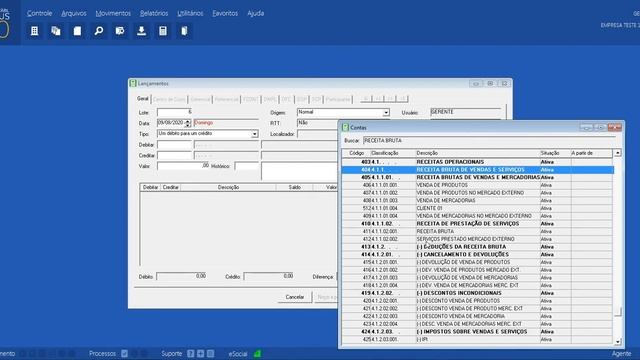Select row RECEITAS OPERACIONAIS
640x360 pixels.
(478, 162)
